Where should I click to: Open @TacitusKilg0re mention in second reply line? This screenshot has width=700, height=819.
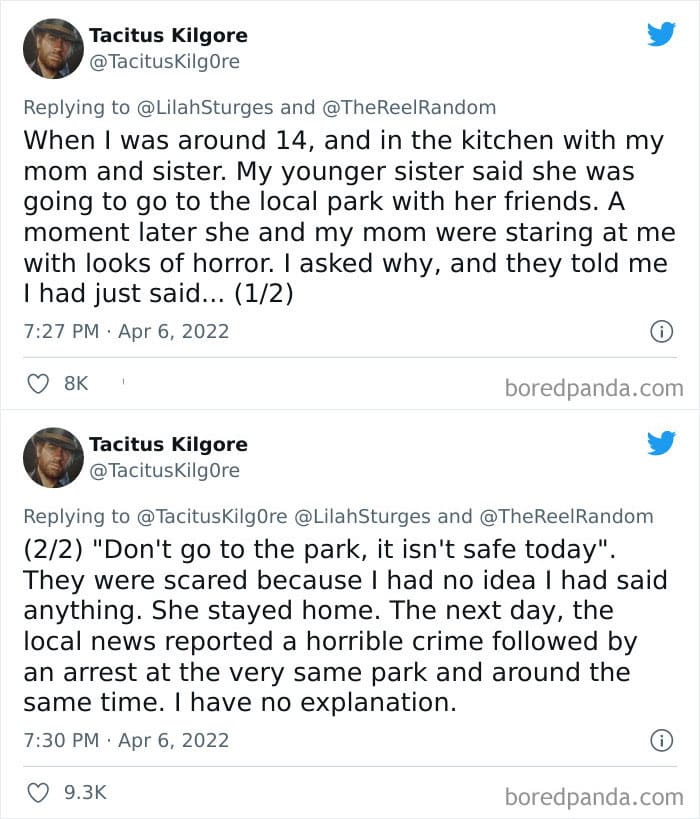click(212, 517)
